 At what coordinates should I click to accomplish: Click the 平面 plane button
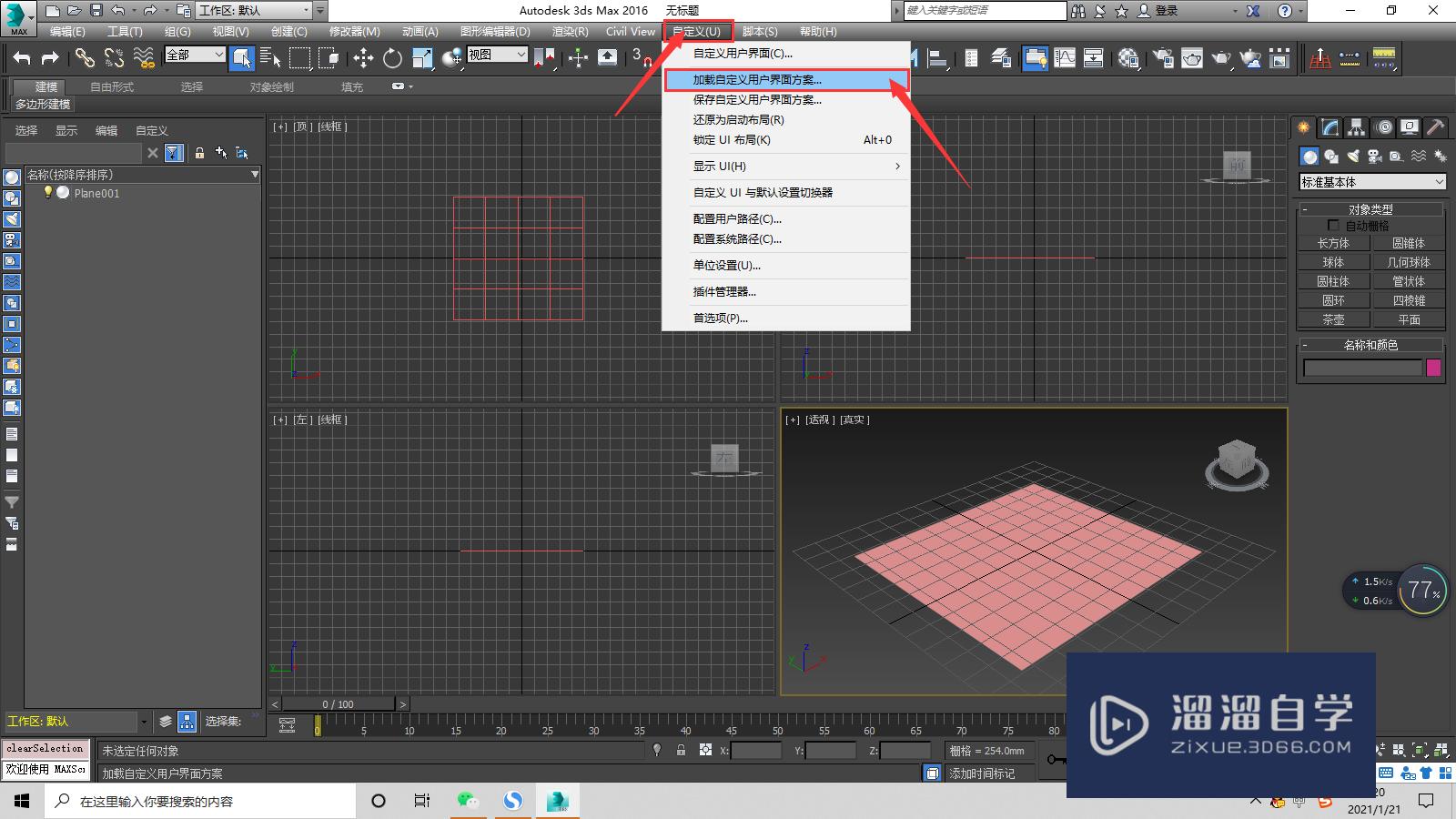pyautogui.click(x=1409, y=319)
